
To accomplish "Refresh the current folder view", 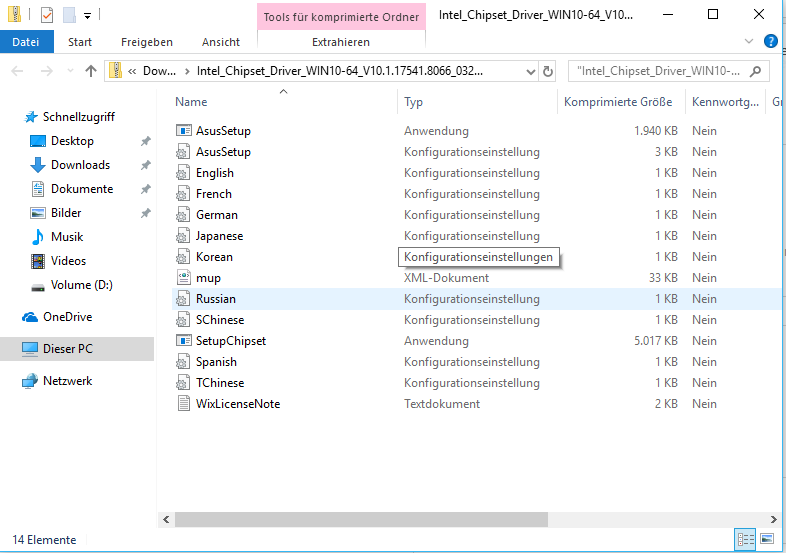I will 548,72.
